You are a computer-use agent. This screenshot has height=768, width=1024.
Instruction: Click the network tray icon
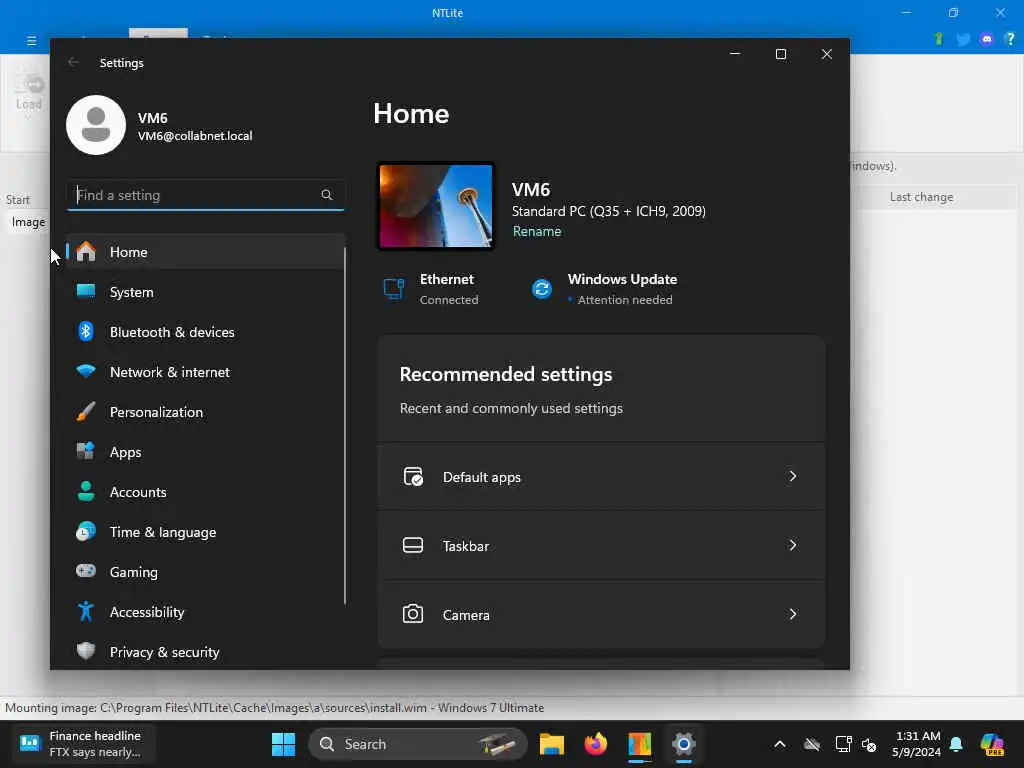tap(843, 744)
